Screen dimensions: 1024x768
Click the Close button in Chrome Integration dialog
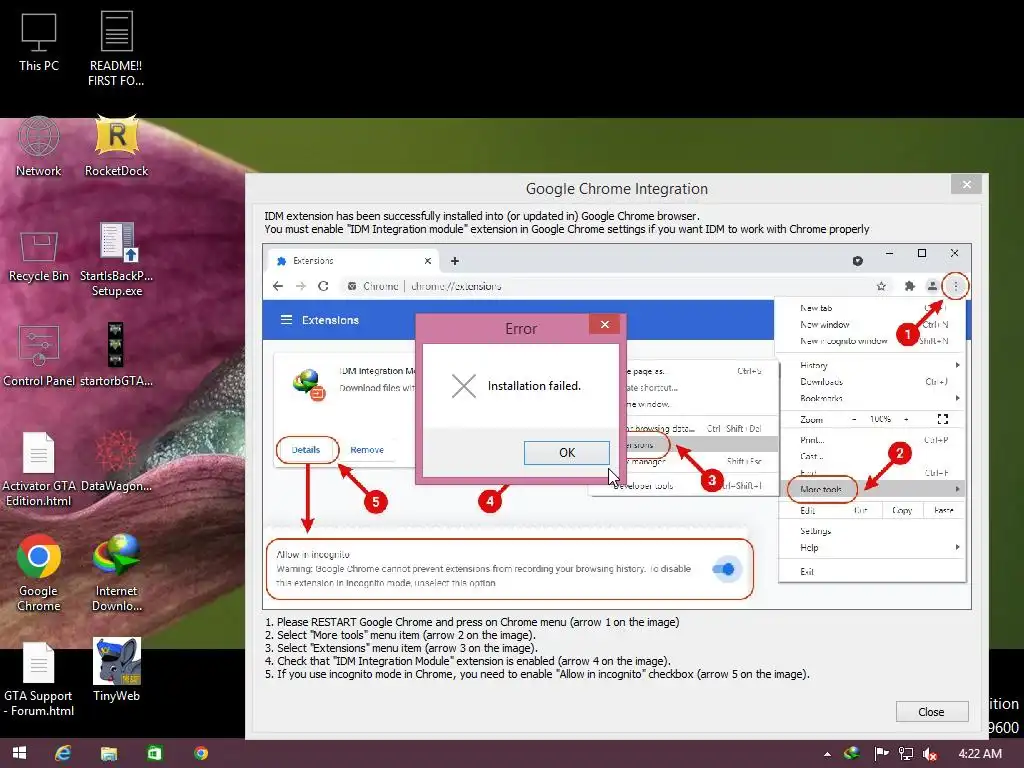(x=931, y=711)
